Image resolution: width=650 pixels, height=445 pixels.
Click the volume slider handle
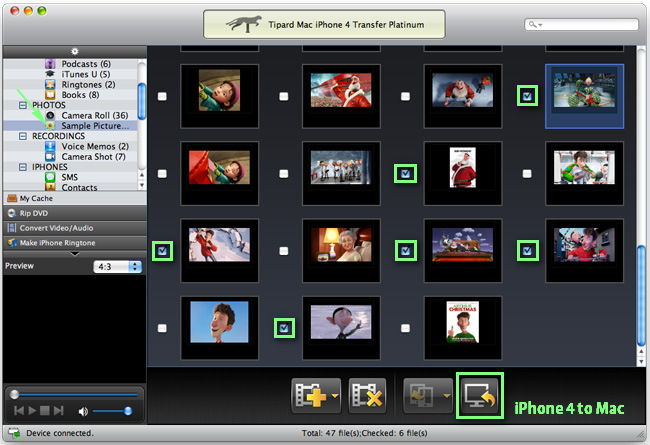(128, 411)
